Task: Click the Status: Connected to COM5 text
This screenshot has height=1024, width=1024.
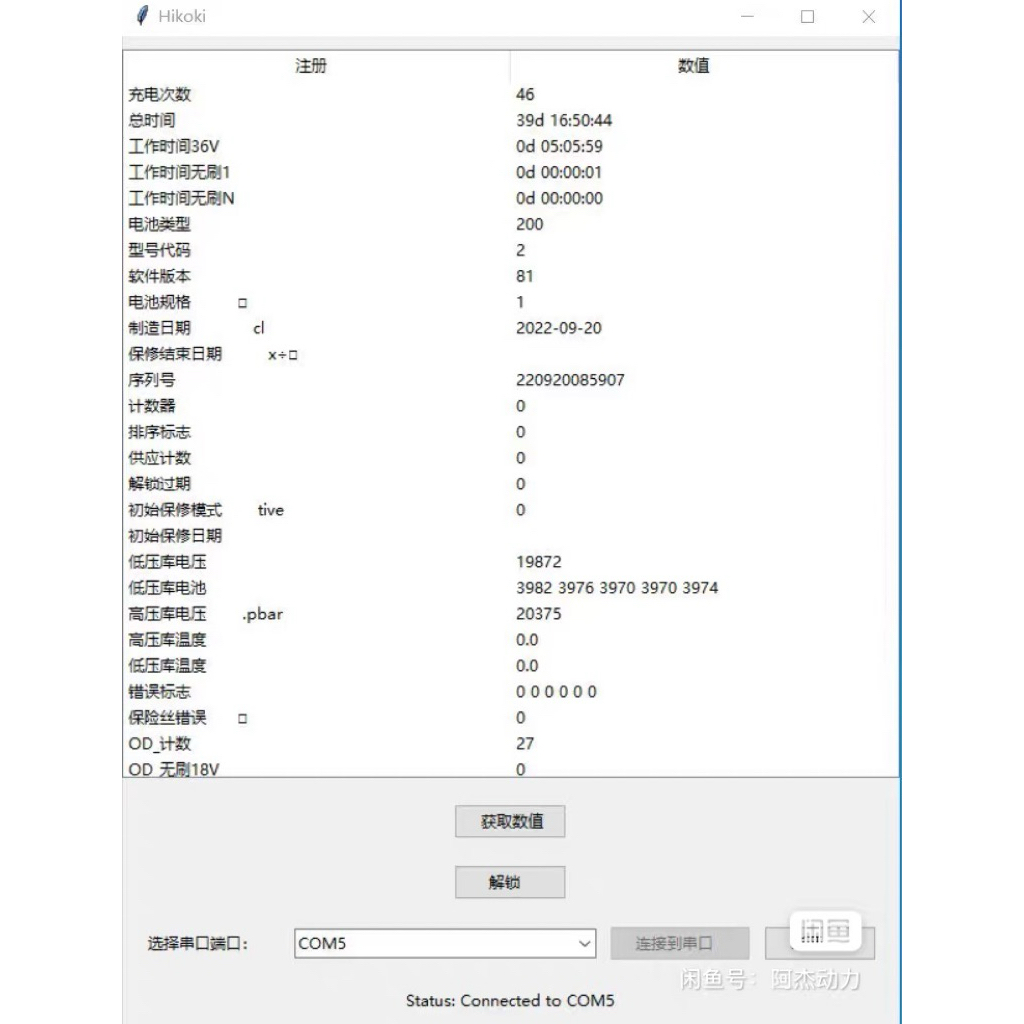Action: pos(510,1000)
